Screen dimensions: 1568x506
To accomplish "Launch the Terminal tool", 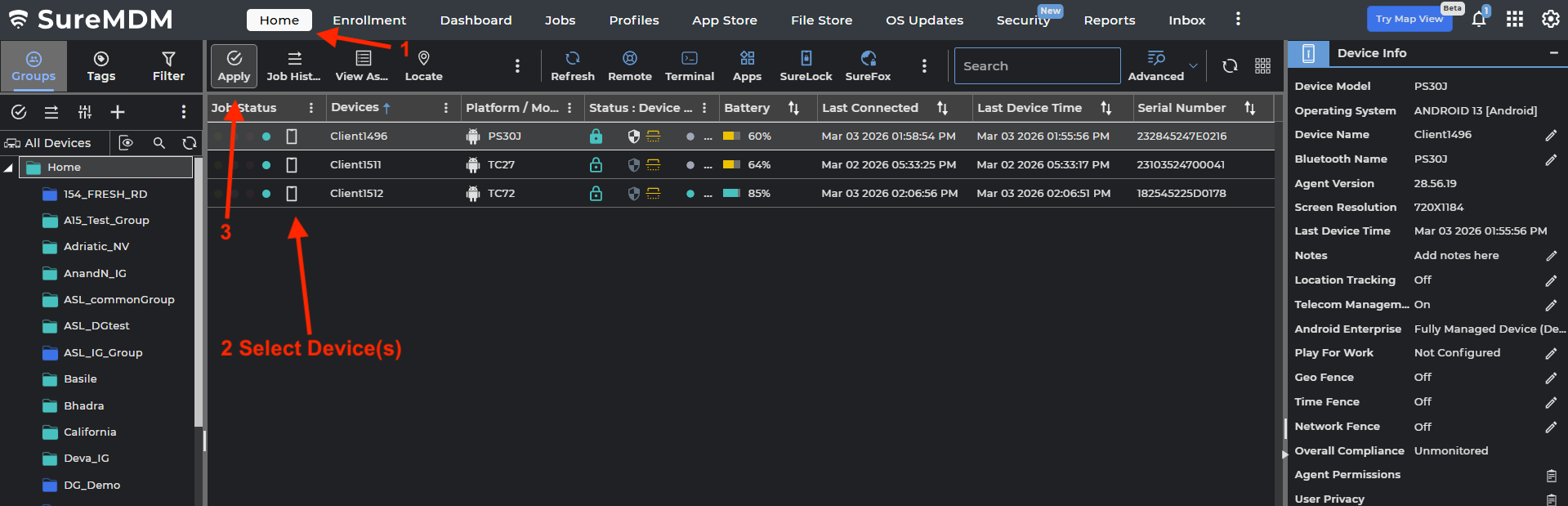I will 689,65.
